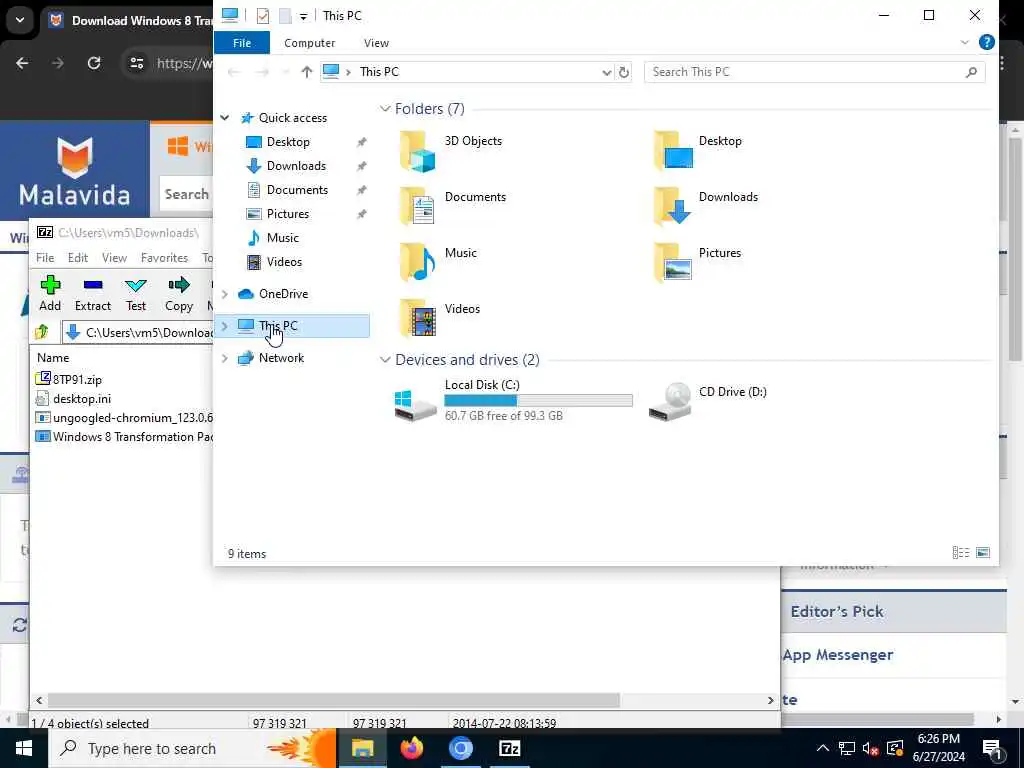1024x768 pixels.
Task: Open the Windows Start menu
Action: pyautogui.click(x=24, y=748)
